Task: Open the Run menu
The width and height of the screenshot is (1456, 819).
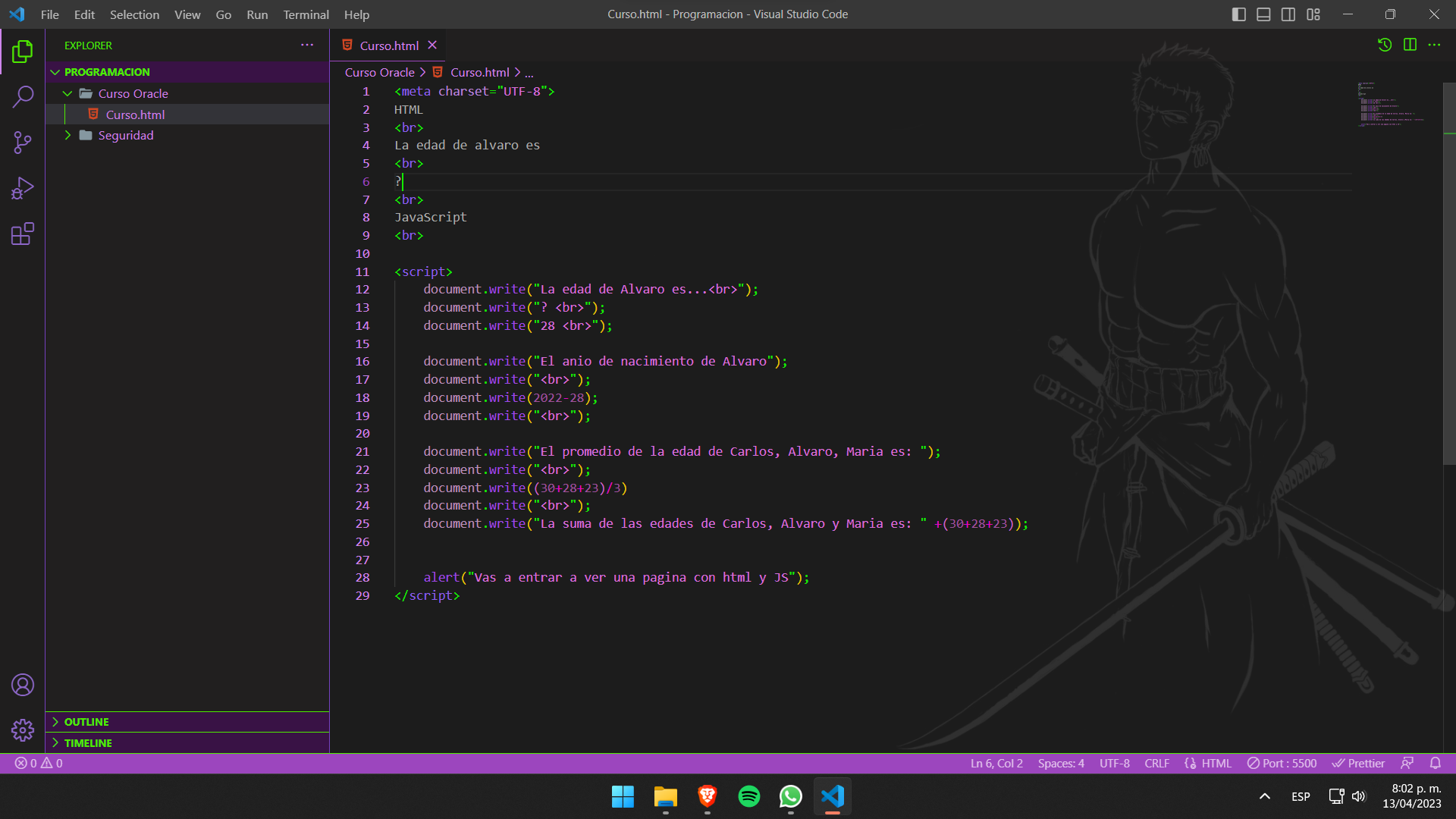Action: [257, 14]
